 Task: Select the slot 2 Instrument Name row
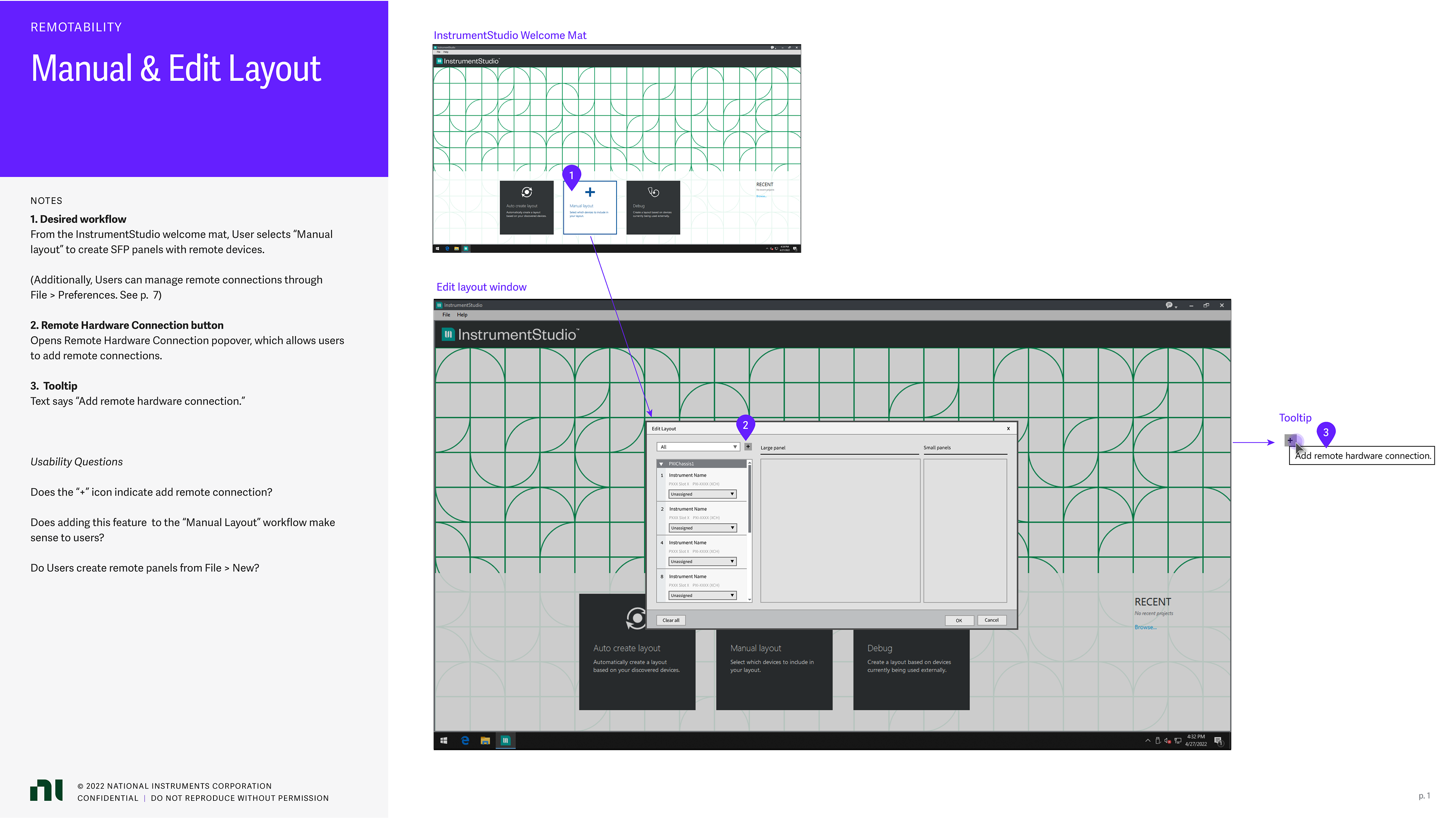click(x=701, y=518)
